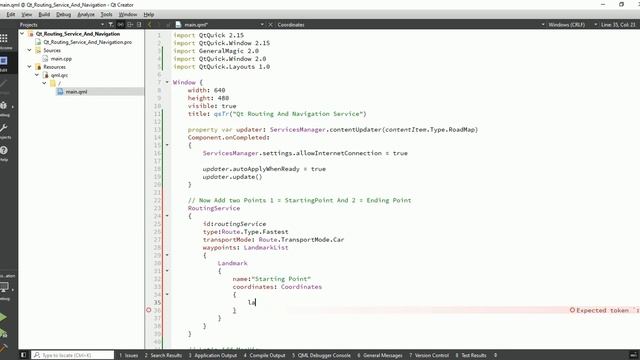The image size is (640, 360).
Task: Close the main.qml document
Action: coord(270,24)
